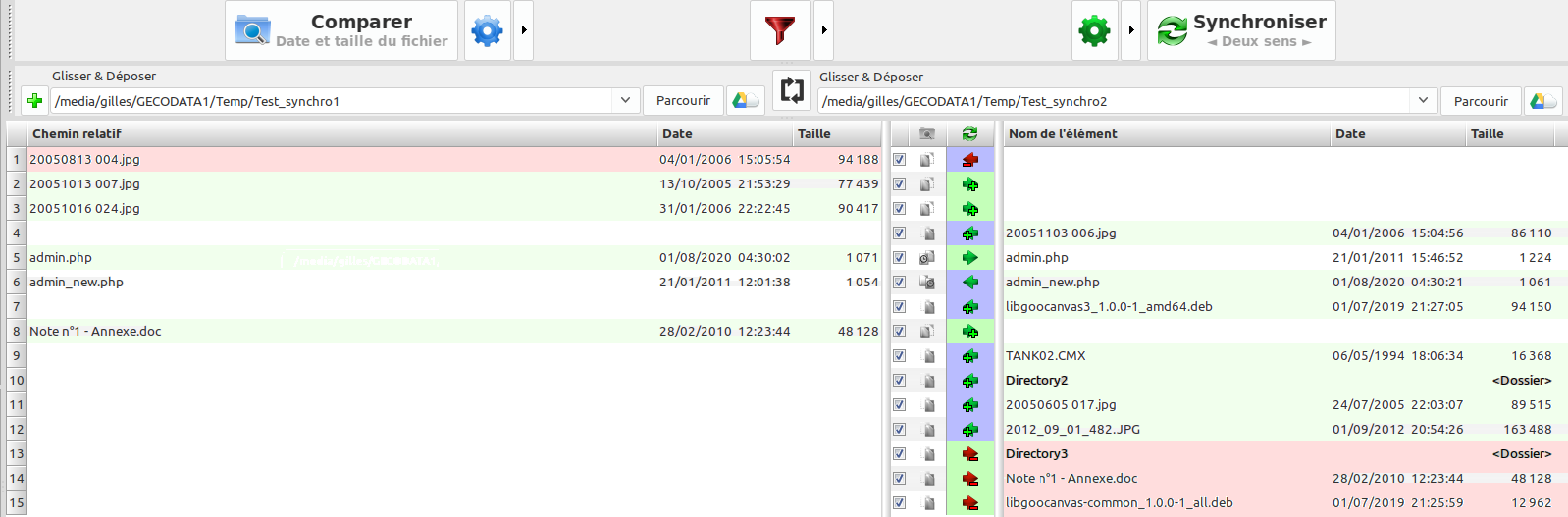Click category icon on row 1

pyautogui.click(x=927, y=159)
